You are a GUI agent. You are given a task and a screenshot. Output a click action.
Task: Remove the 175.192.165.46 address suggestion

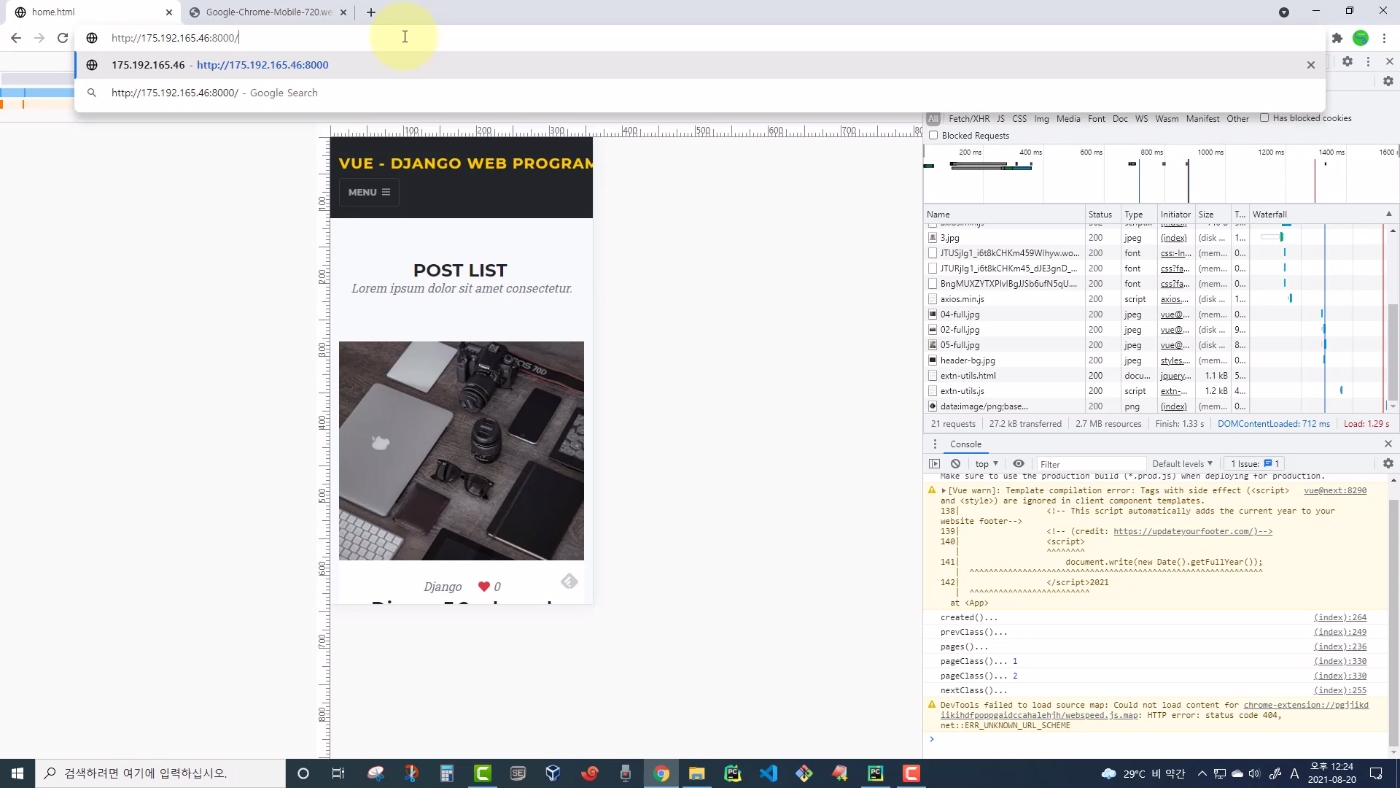pyautogui.click(x=1311, y=65)
